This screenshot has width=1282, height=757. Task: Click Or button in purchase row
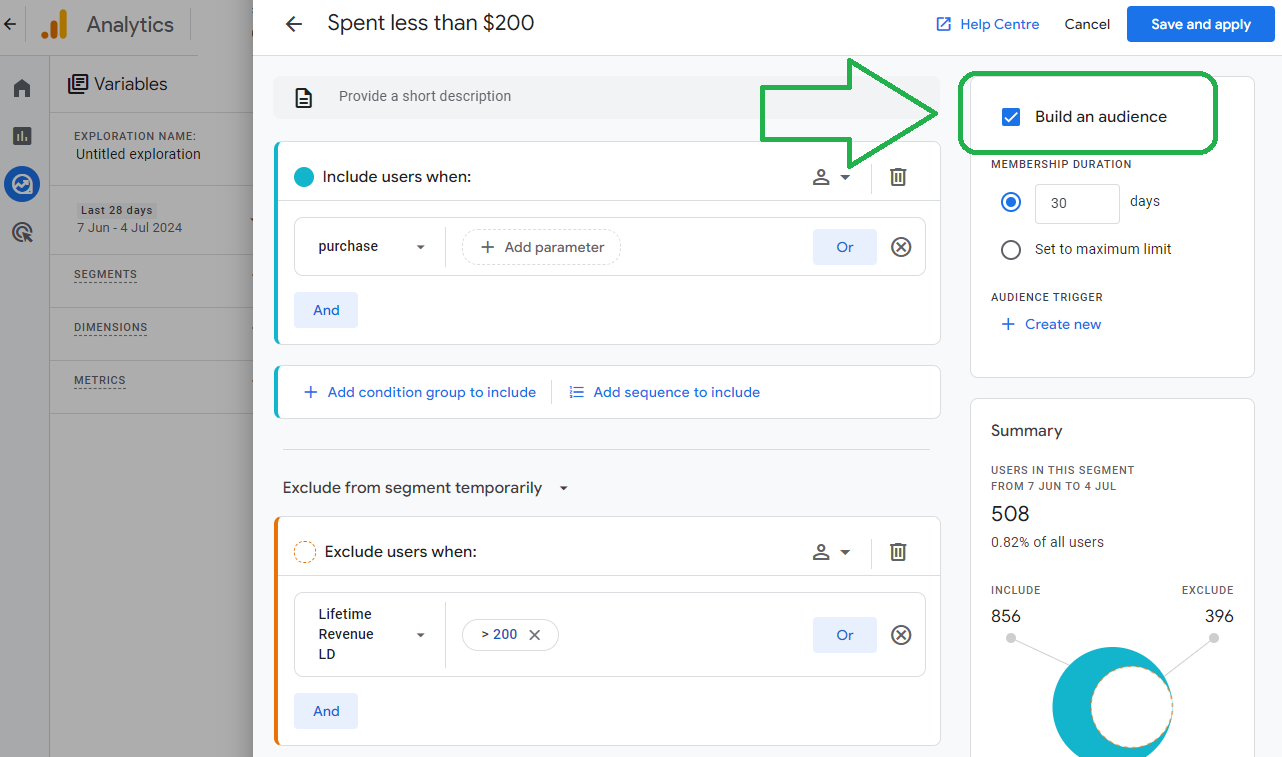point(845,247)
